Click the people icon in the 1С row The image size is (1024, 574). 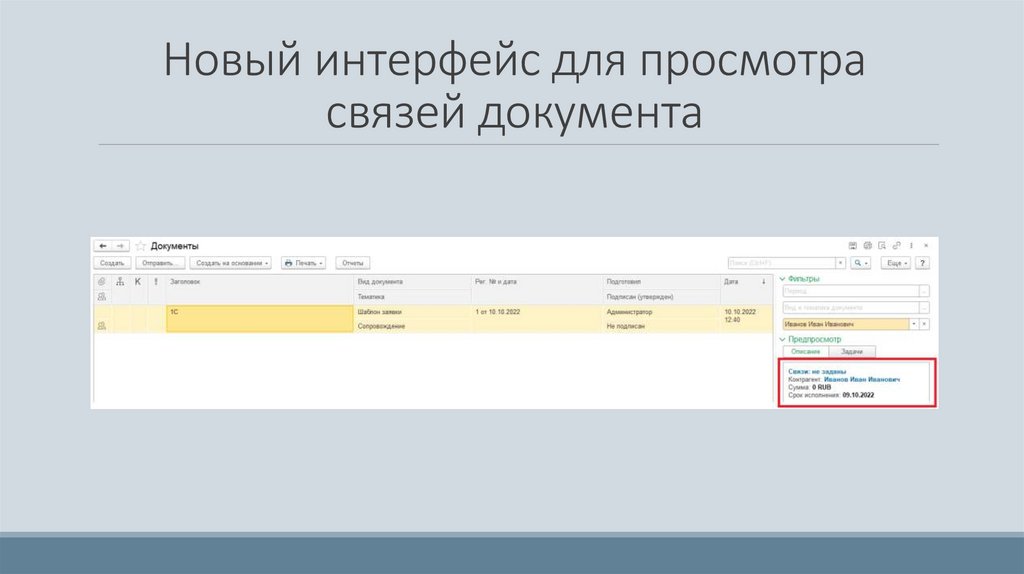pyautogui.click(x=101, y=325)
